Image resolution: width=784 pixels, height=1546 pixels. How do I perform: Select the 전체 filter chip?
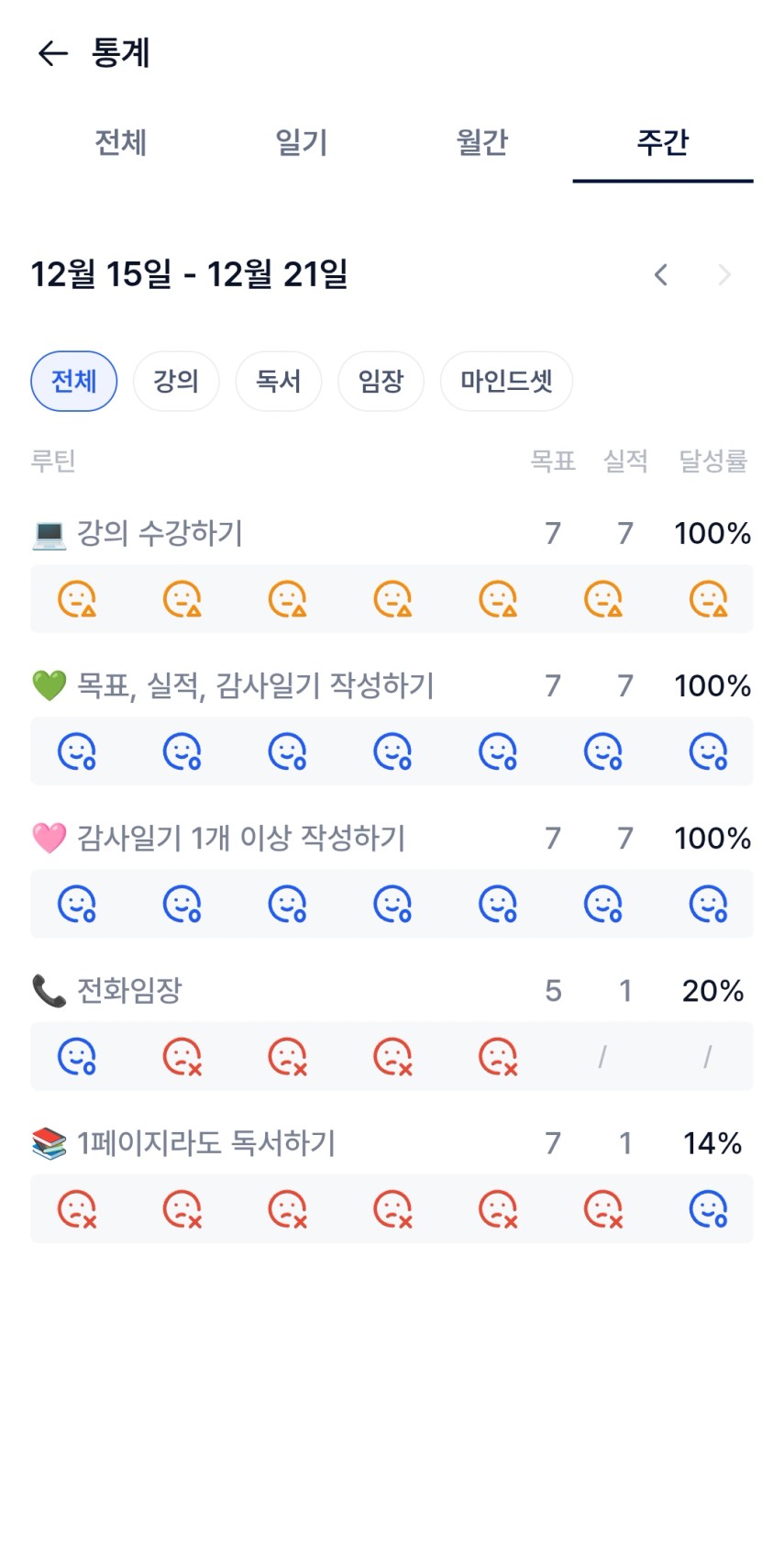pos(74,381)
